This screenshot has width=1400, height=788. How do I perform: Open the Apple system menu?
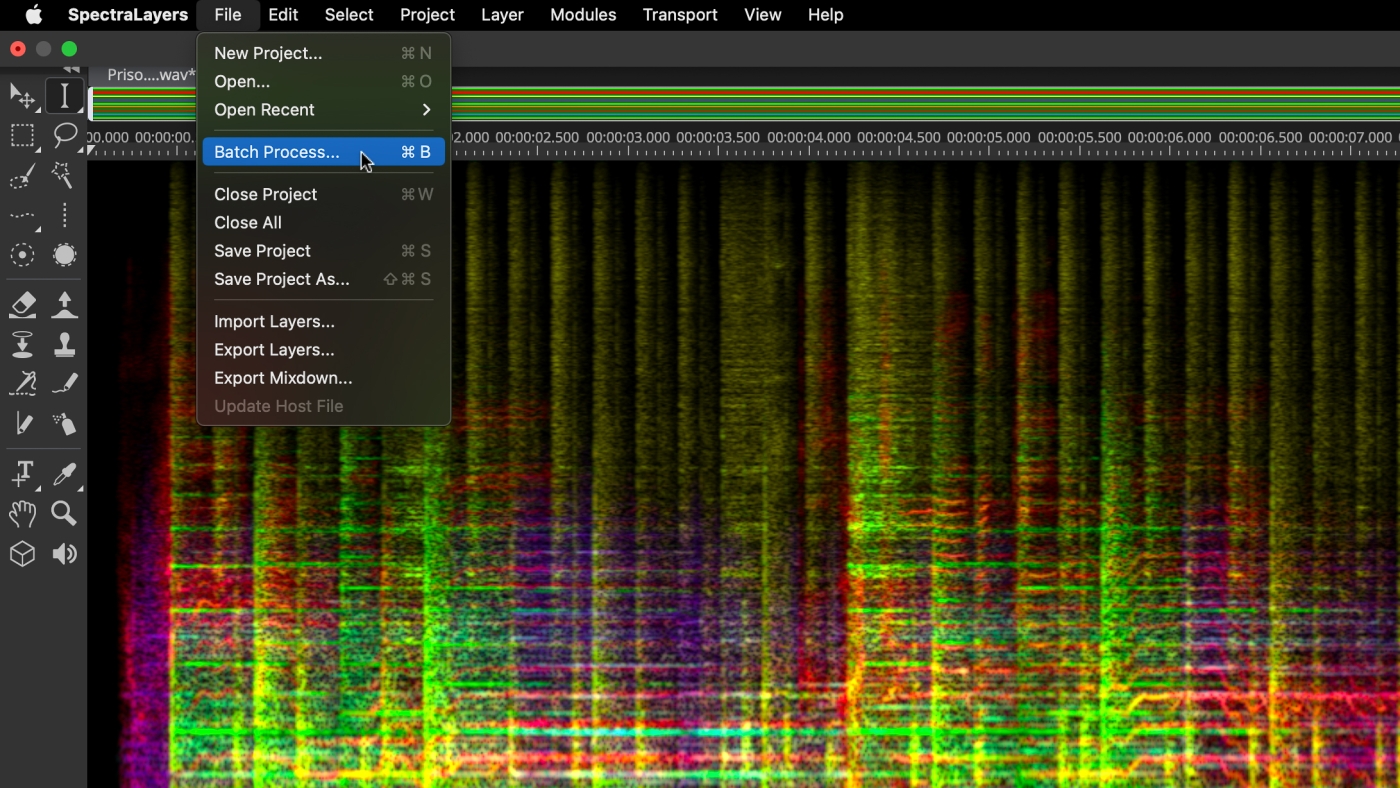coord(34,15)
